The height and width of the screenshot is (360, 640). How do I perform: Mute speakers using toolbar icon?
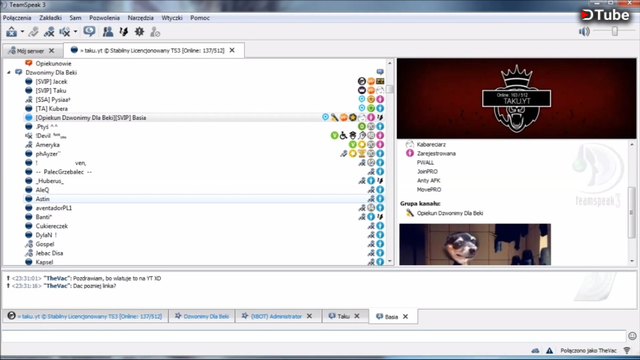[x=65, y=32]
